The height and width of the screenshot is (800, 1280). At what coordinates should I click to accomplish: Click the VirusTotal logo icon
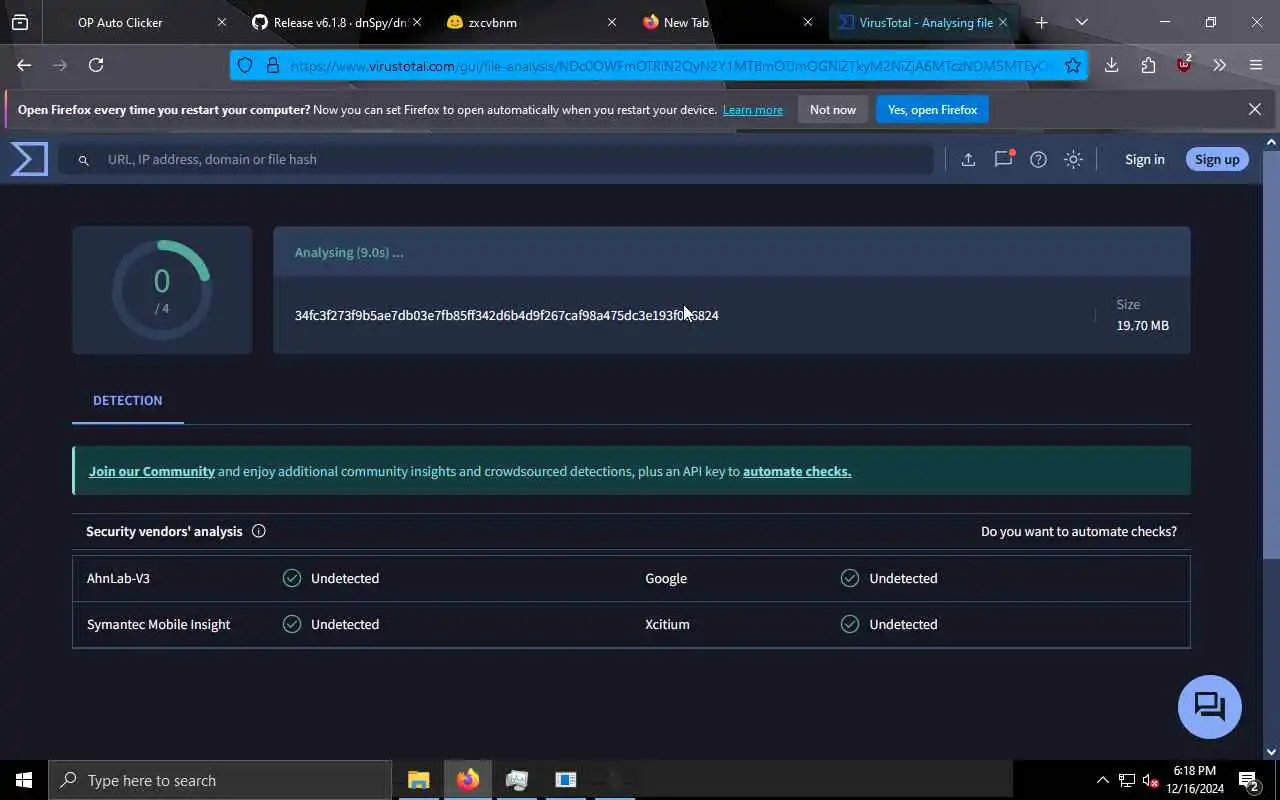[x=29, y=159]
